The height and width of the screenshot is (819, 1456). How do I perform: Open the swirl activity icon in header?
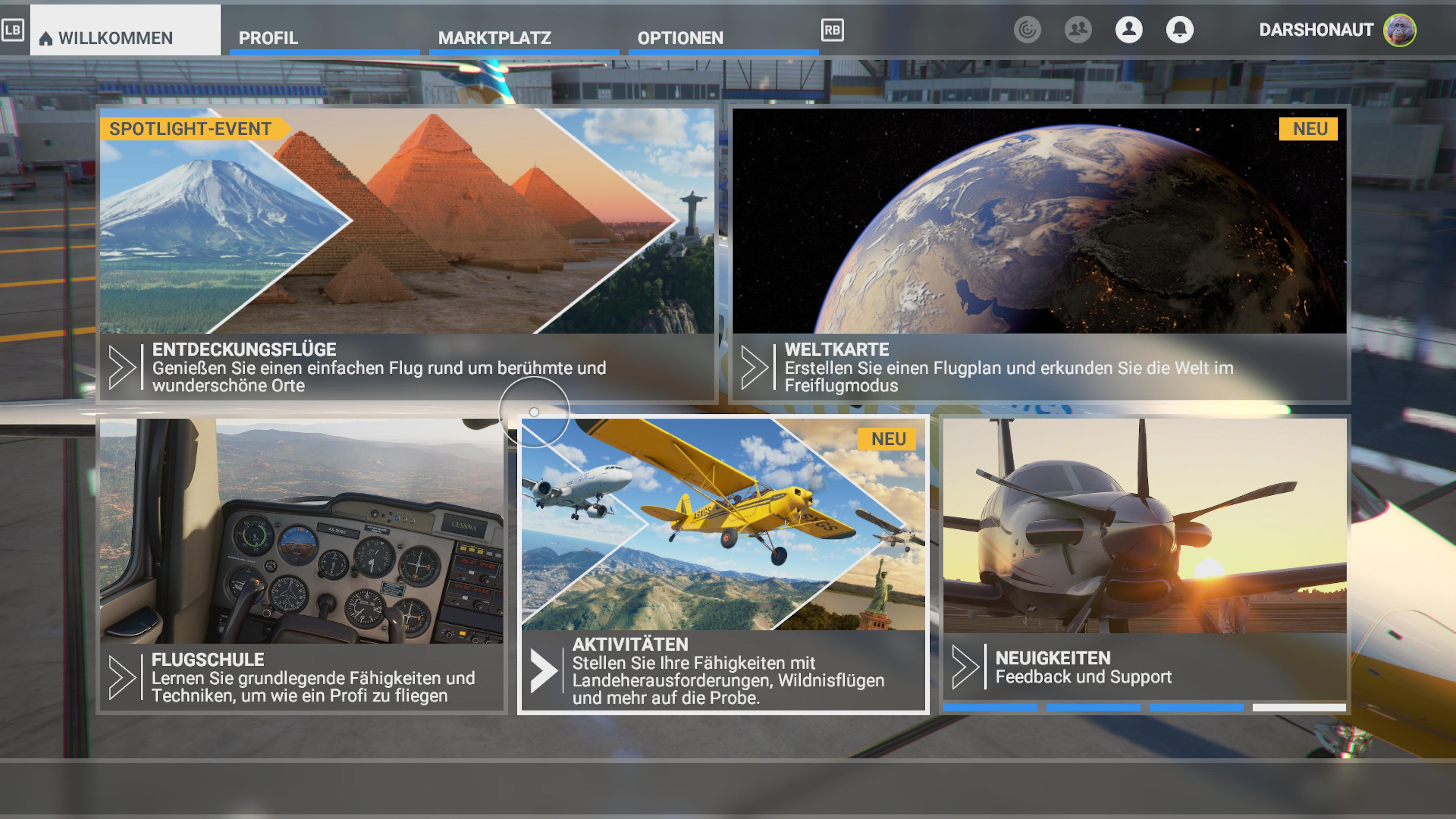1027,30
